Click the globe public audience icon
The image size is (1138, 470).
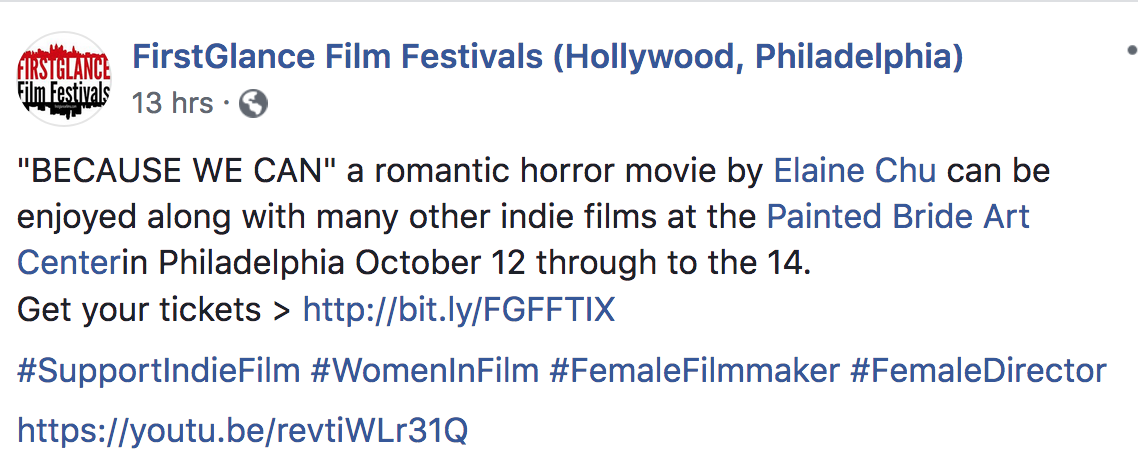tap(254, 102)
